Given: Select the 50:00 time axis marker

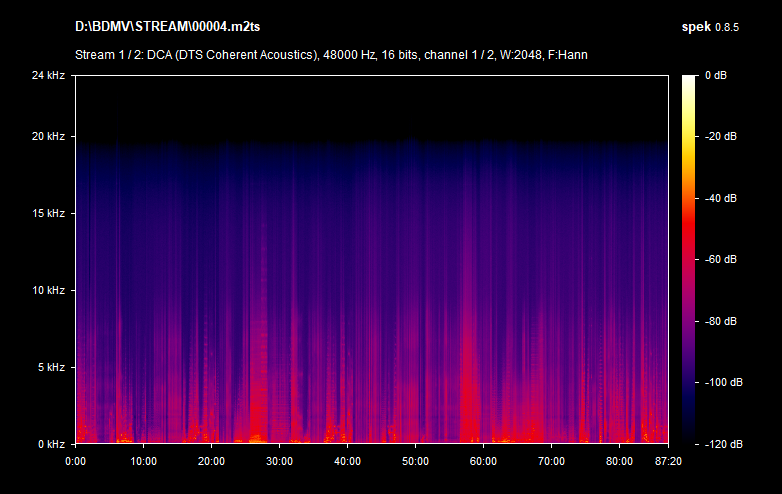Looking at the screenshot, I should (415, 461).
